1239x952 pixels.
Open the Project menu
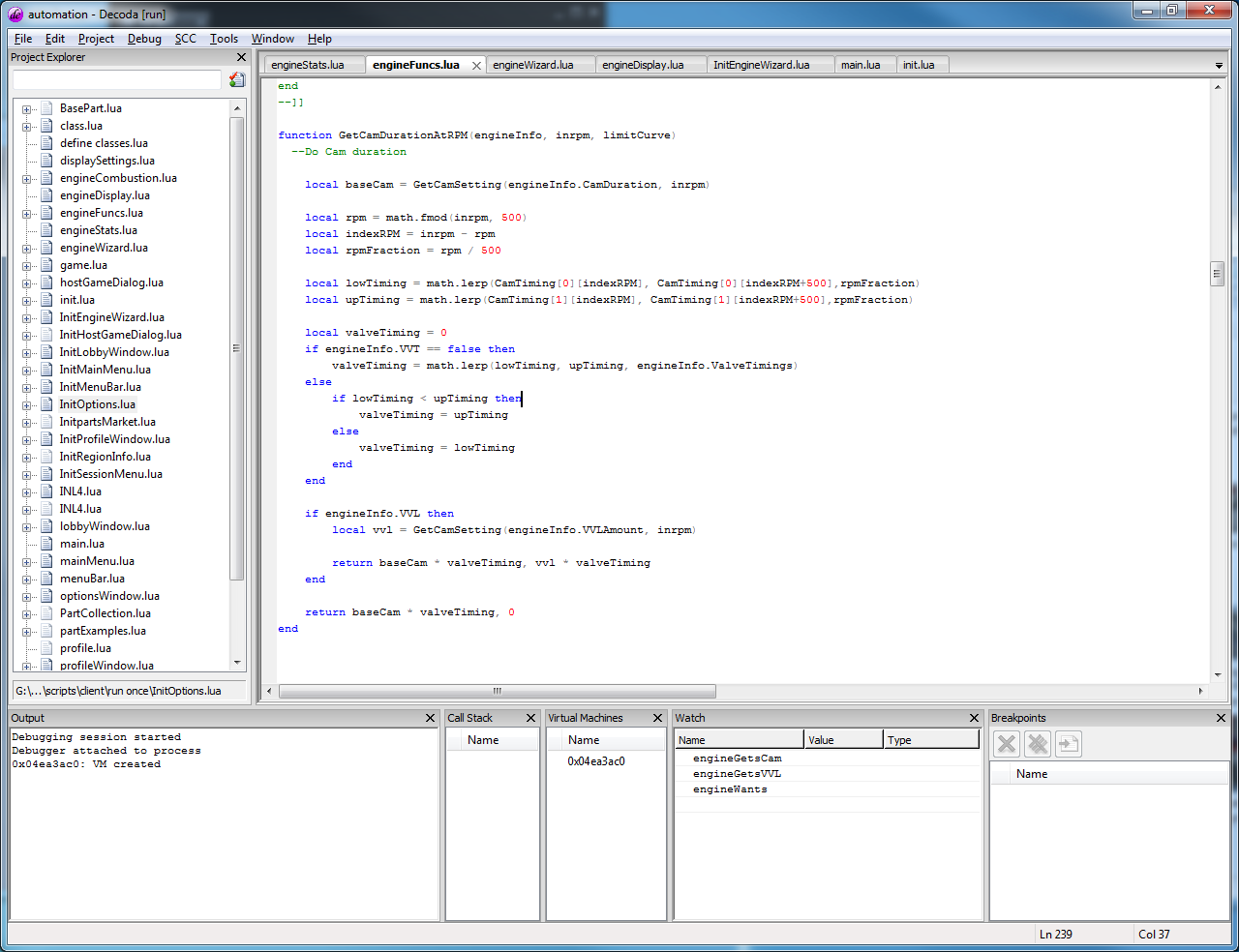tap(96, 39)
